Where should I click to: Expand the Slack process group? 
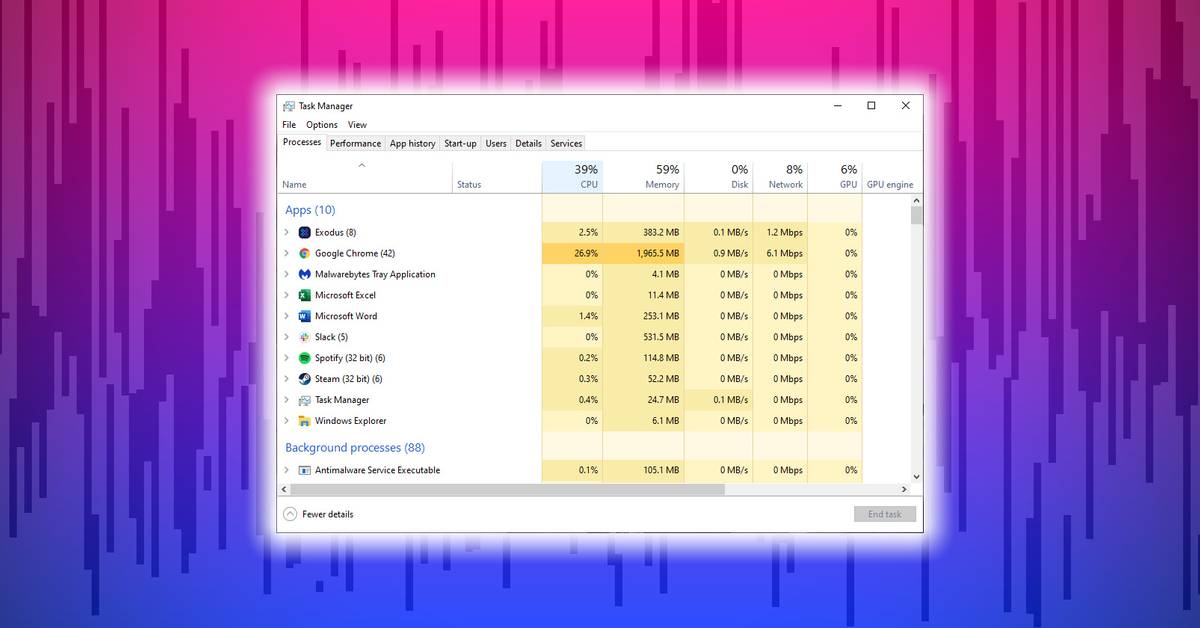pos(287,337)
